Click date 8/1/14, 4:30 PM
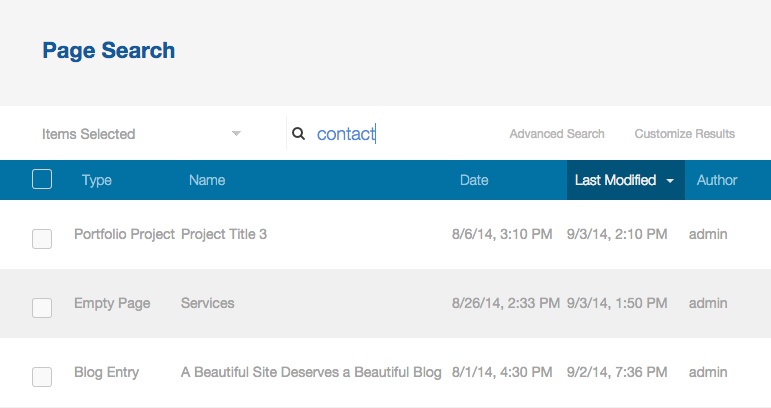The width and height of the screenshot is (771, 408). (502, 372)
